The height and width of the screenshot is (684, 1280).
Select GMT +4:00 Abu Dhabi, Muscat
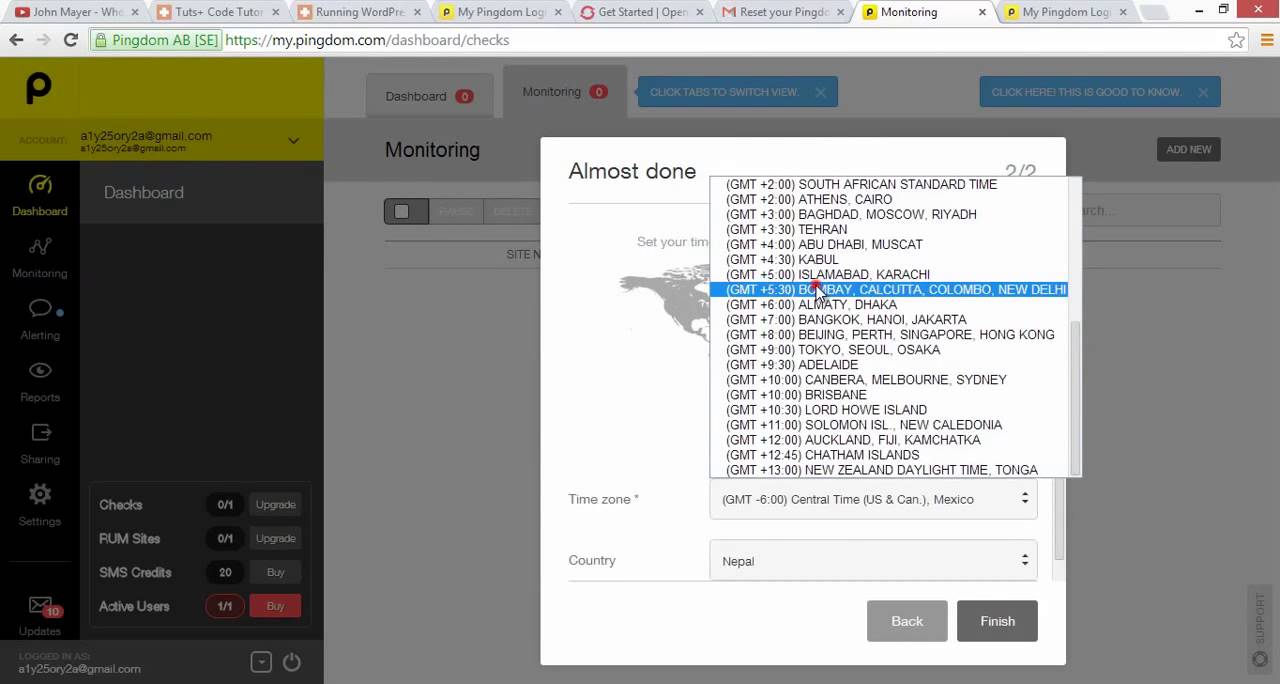pos(890,244)
